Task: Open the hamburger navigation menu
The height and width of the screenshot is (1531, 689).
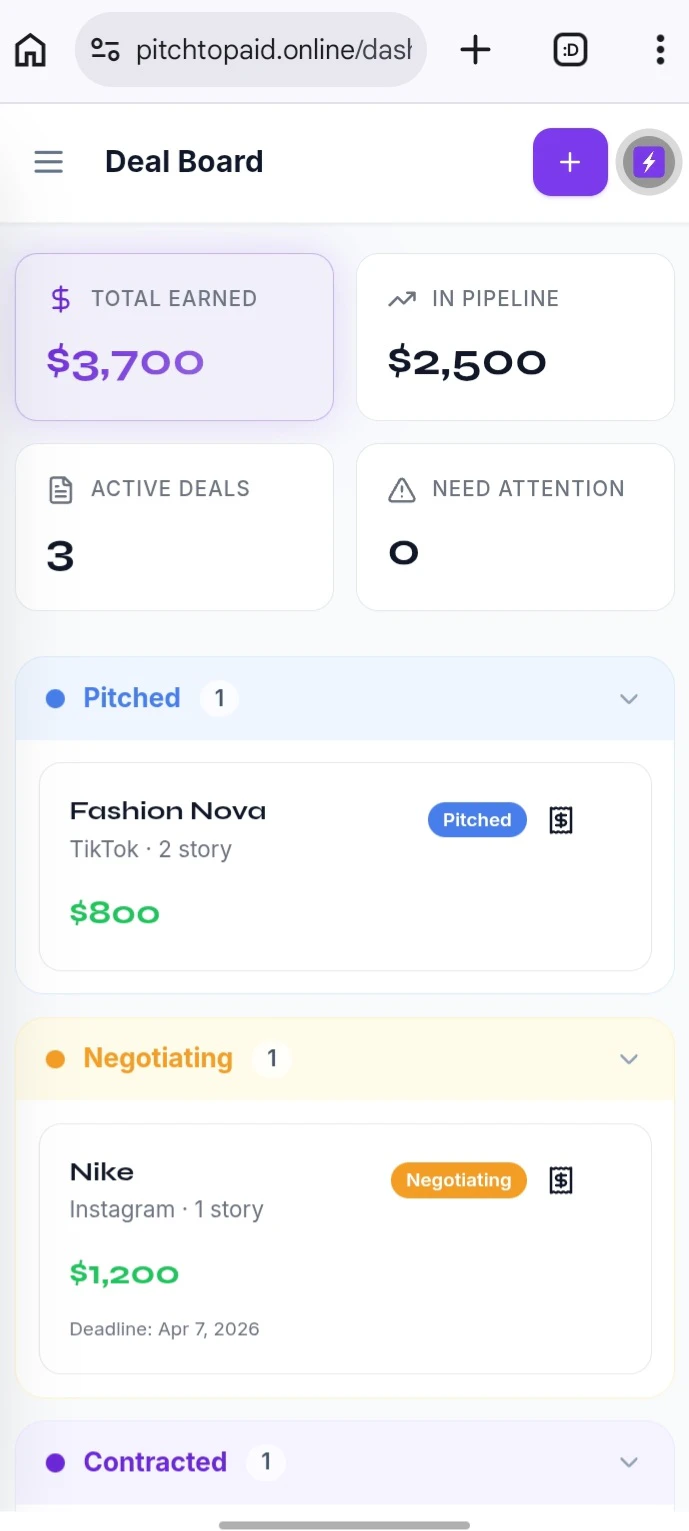Action: point(48,162)
